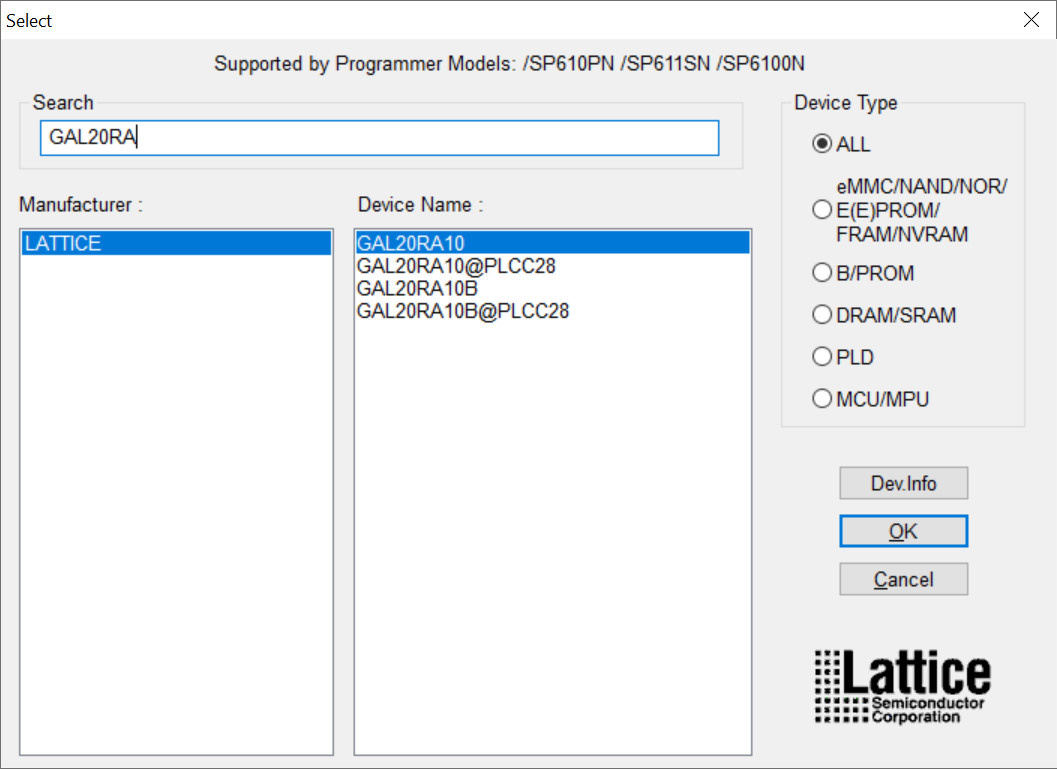Click the Search field containing GAL20RA
Viewport: 1057px width, 769px height.
tap(380, 137)
